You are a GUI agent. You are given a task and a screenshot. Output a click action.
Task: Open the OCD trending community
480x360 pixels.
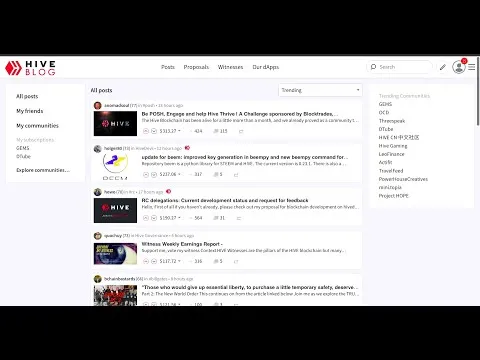coord(384,112)
